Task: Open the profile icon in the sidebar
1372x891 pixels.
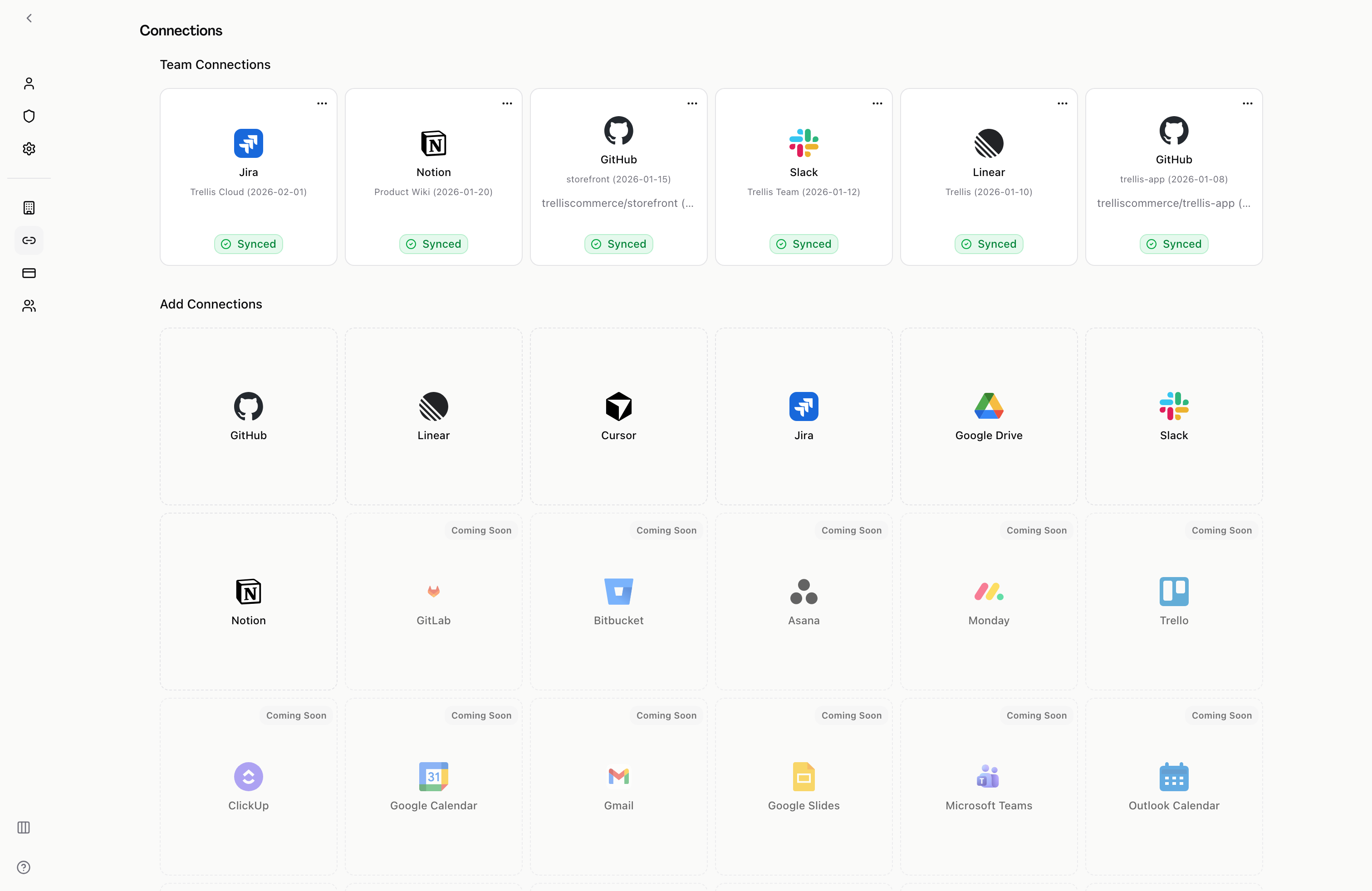Action: point(29,83)
